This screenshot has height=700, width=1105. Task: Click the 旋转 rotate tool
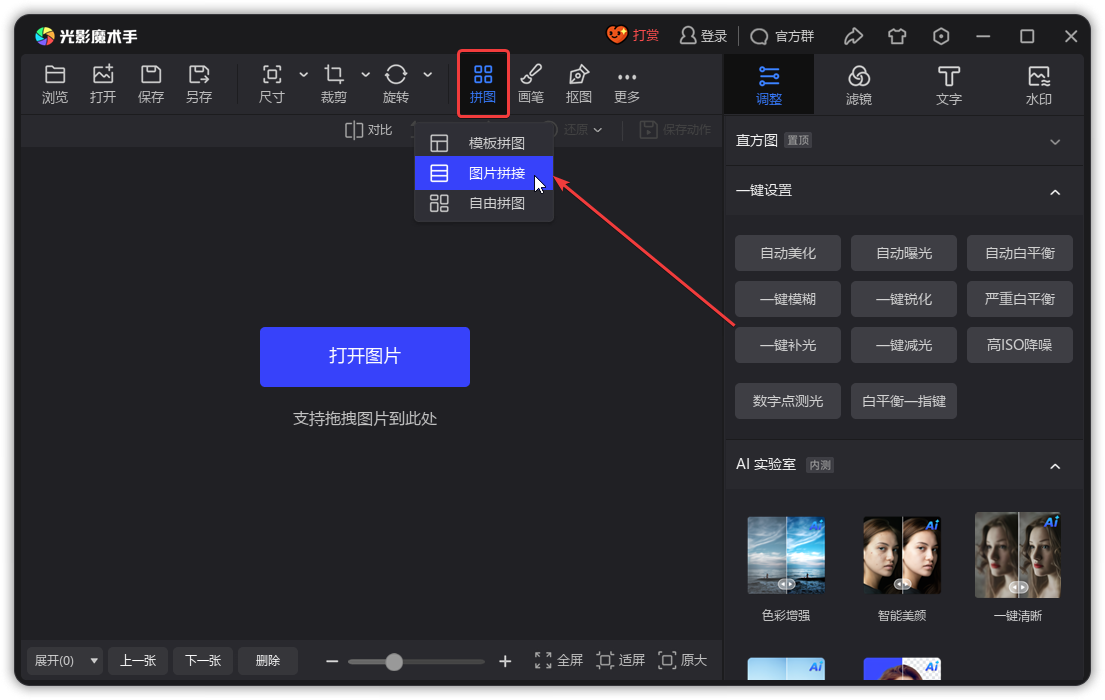395,84
